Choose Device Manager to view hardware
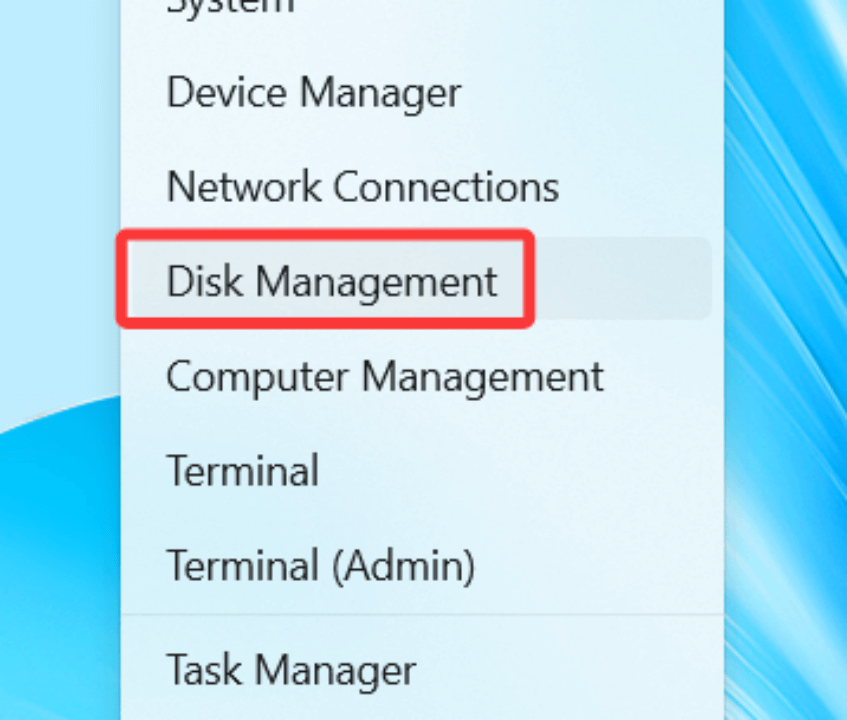Viewport: 847px width, 720px height. coord(313,92)
